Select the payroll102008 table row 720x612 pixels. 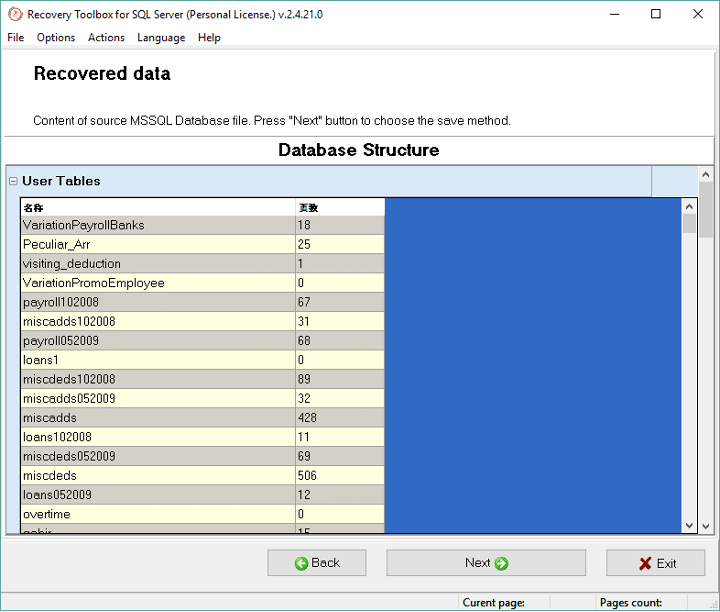202,302
